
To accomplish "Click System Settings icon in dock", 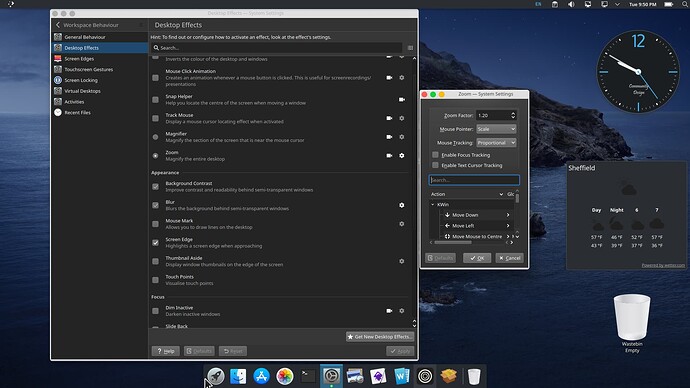I will point(331,376).
